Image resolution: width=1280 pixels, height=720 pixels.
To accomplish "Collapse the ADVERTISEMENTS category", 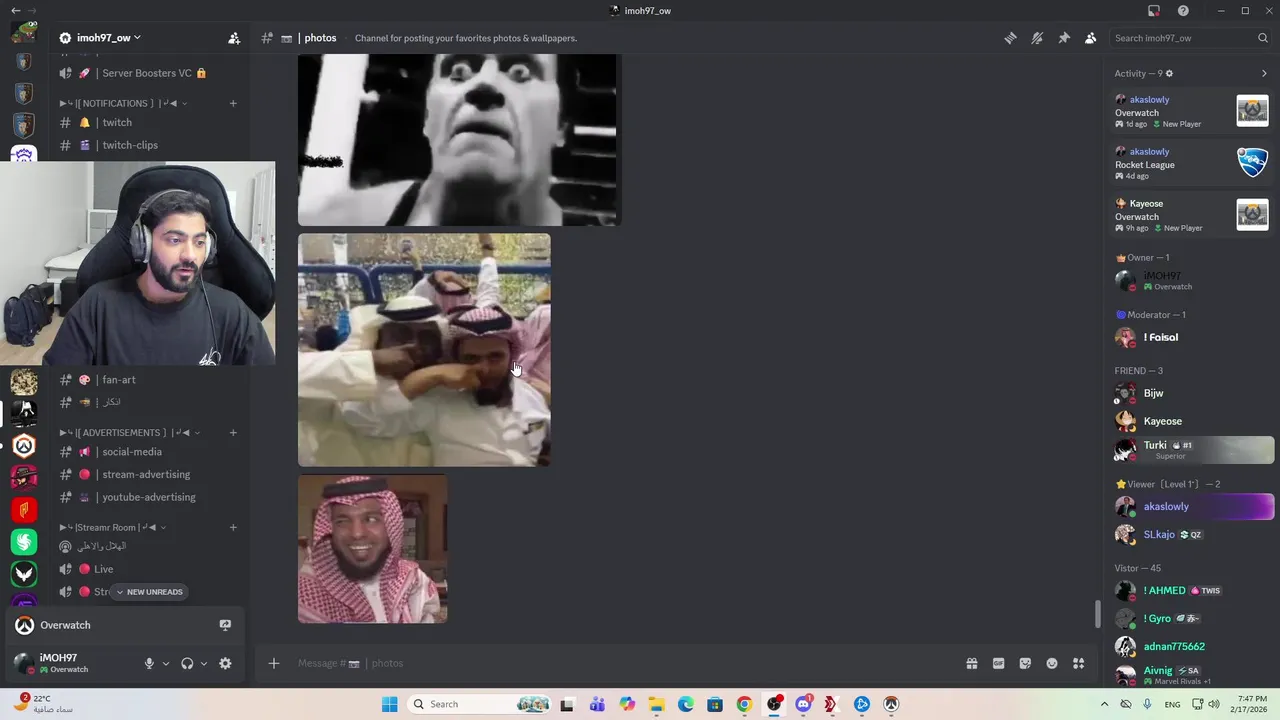I will click(x=130, y=433).
